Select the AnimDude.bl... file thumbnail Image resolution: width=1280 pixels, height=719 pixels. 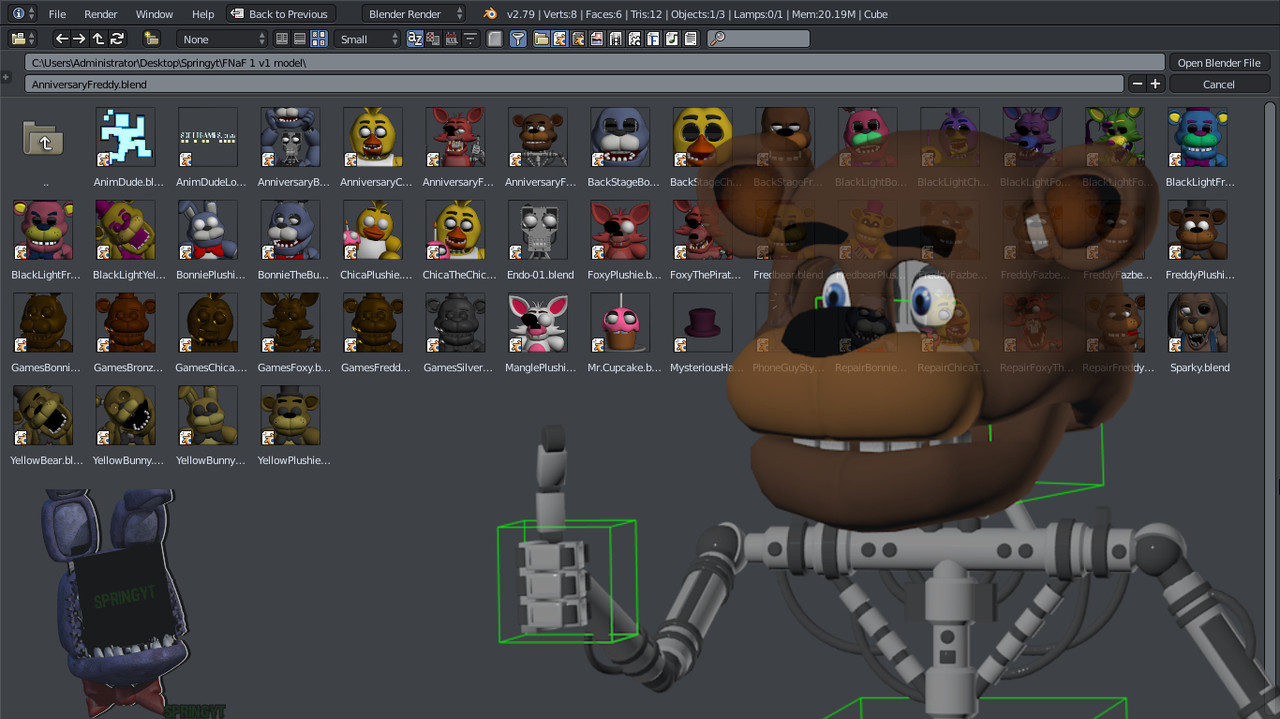[125, 137]
